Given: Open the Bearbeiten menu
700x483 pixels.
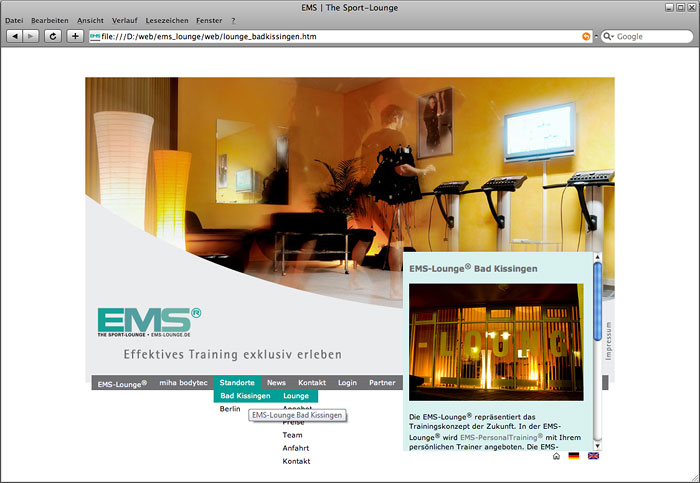Looking at the screenshot, I should (x=50, y=21).
